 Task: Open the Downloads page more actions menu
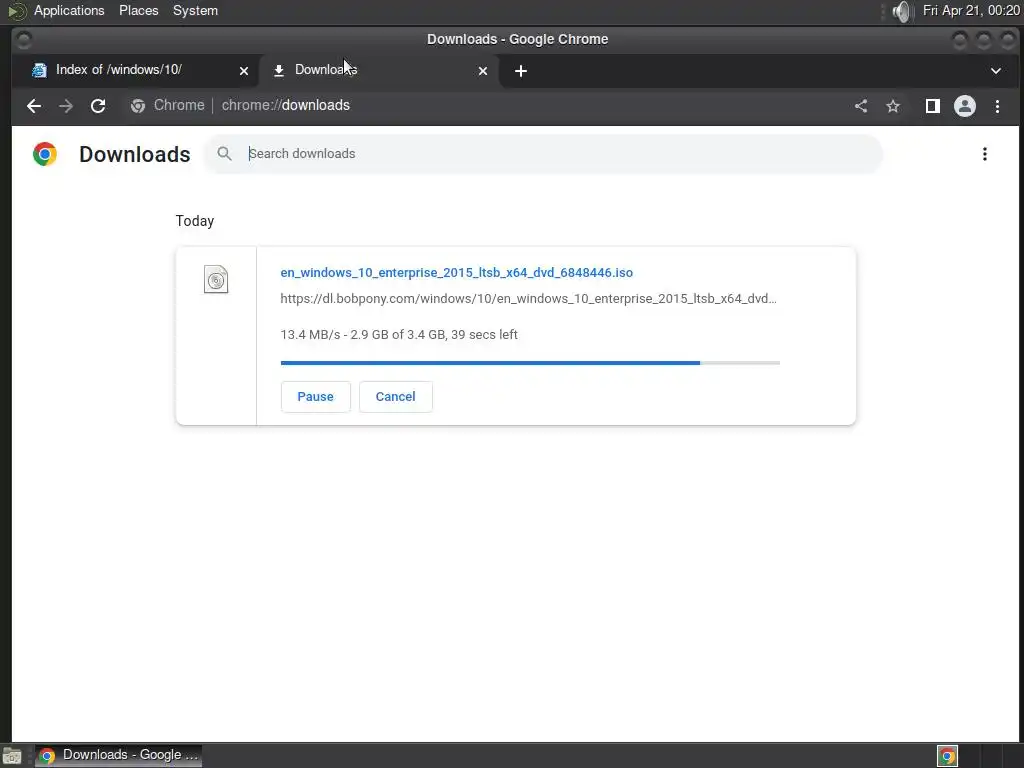[985, 154]
